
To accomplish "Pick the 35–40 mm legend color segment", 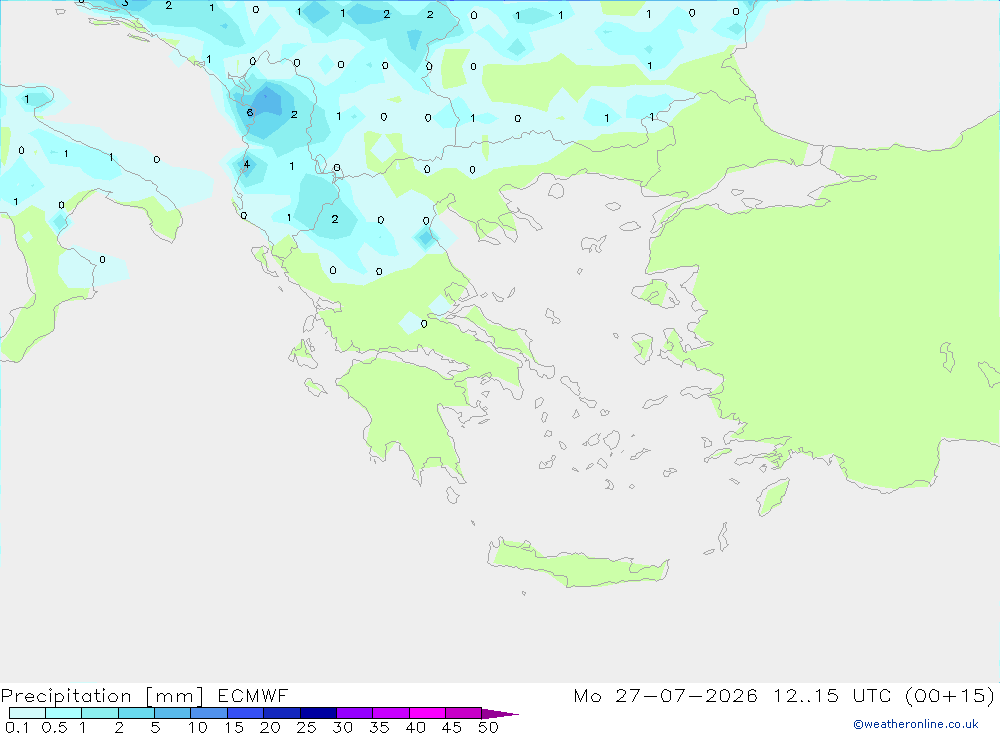I will point(391,713).
